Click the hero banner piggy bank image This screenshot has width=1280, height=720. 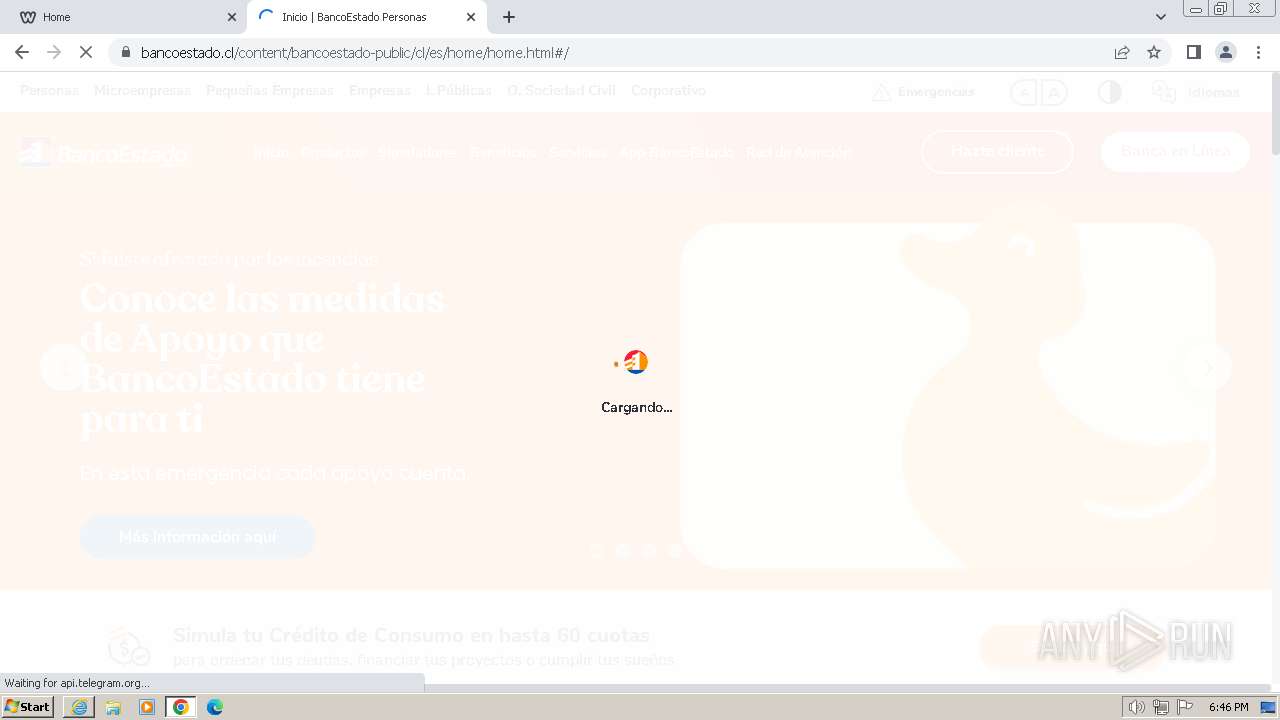[x=947, y=396]
